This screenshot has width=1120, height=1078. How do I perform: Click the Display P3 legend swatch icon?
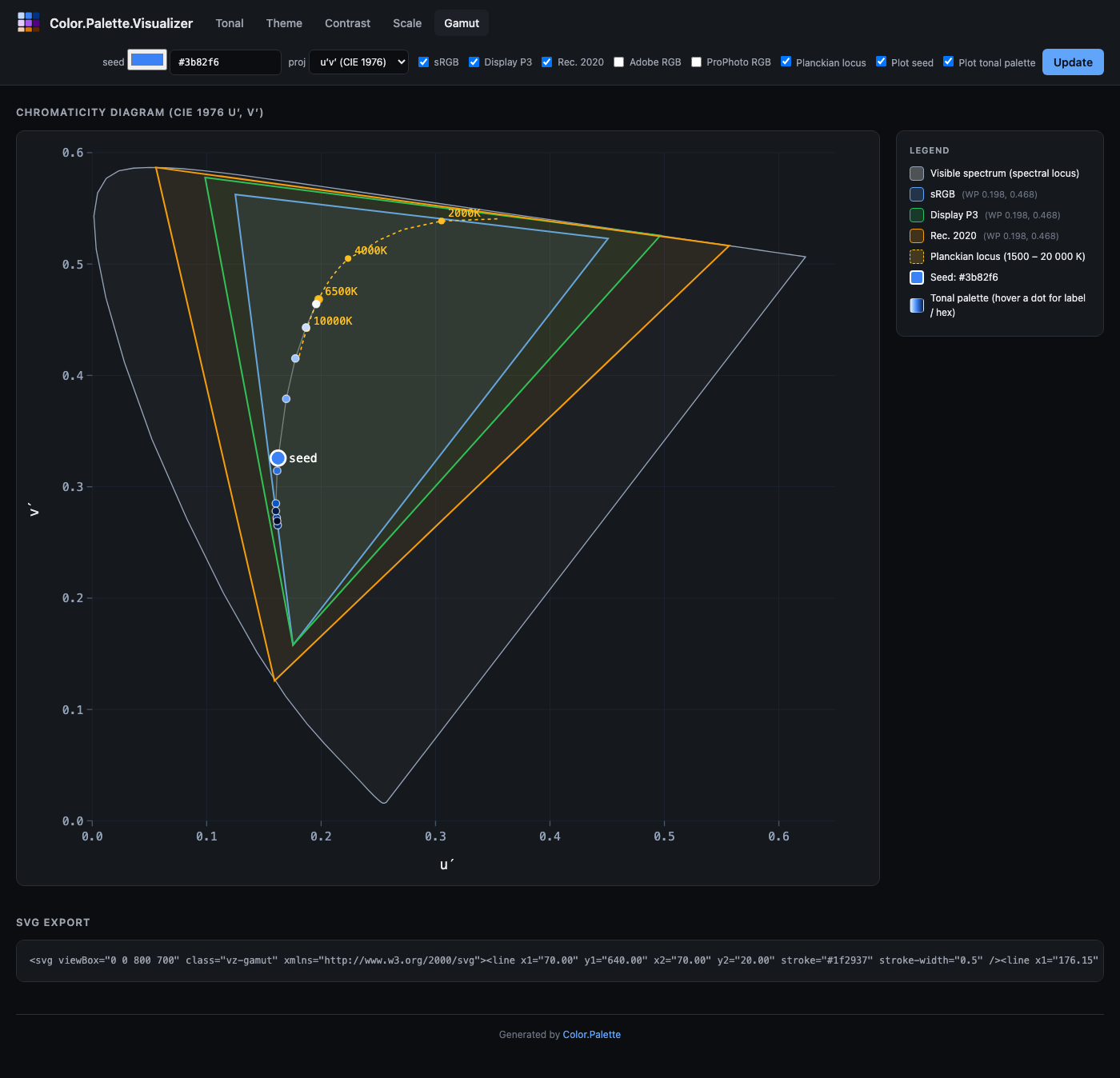[x=917, y=215]
